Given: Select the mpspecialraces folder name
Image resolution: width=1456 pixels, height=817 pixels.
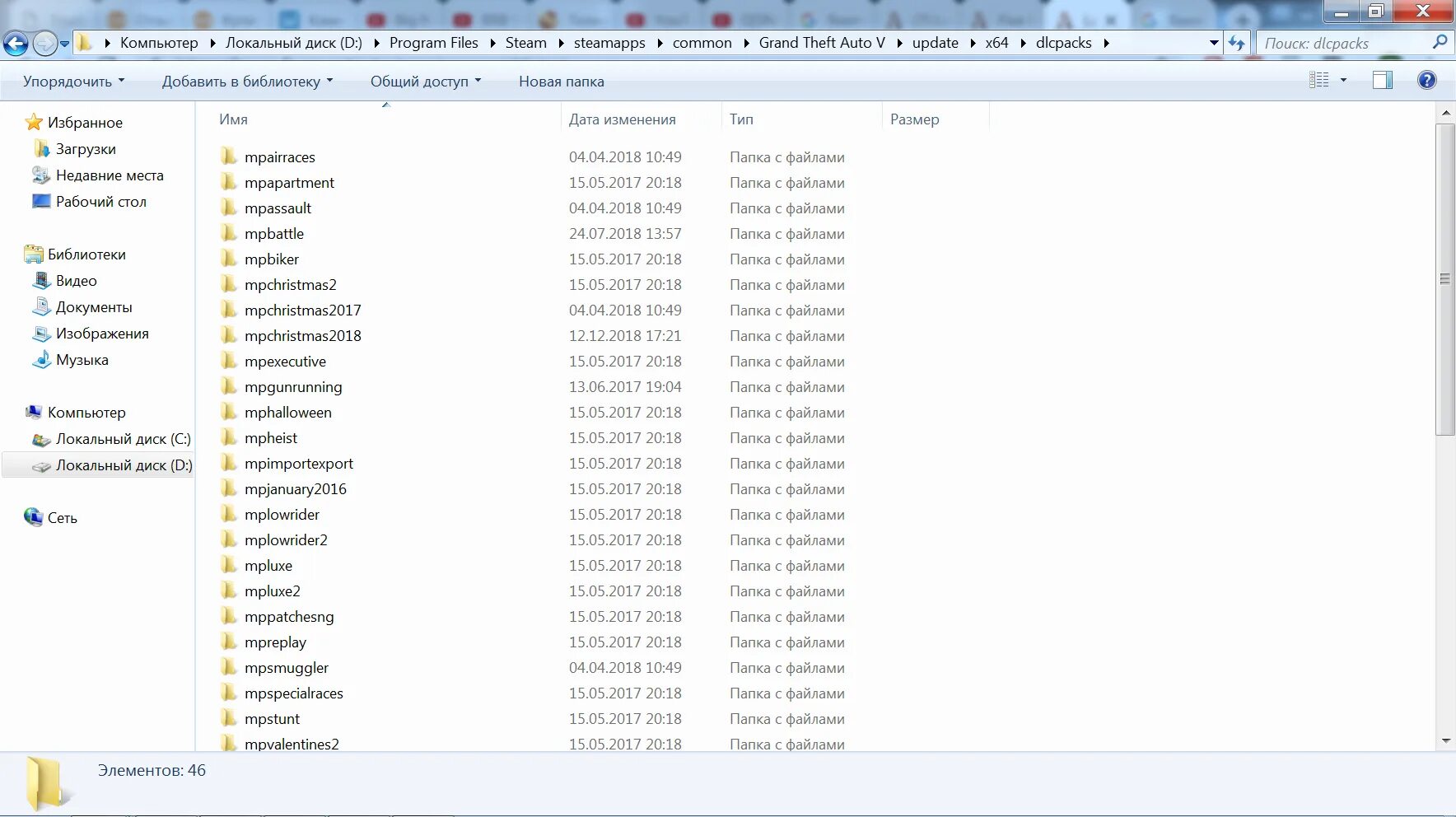Looking at the screenshot, I should tap(294, 693).
